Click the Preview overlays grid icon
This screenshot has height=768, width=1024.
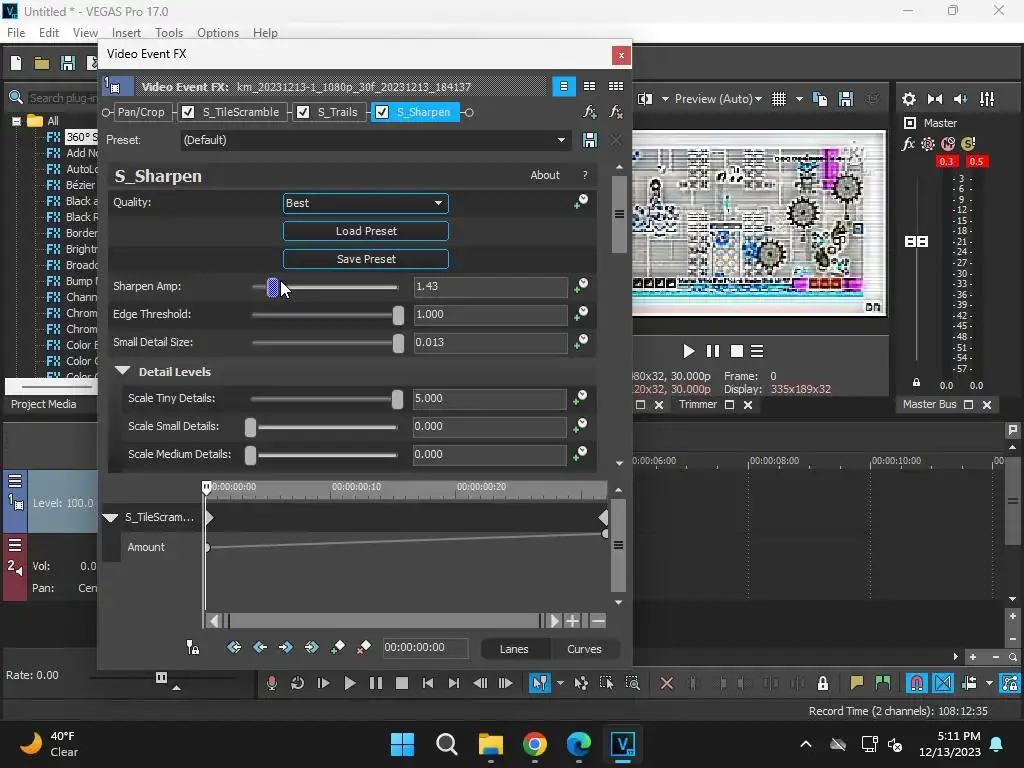778,99
